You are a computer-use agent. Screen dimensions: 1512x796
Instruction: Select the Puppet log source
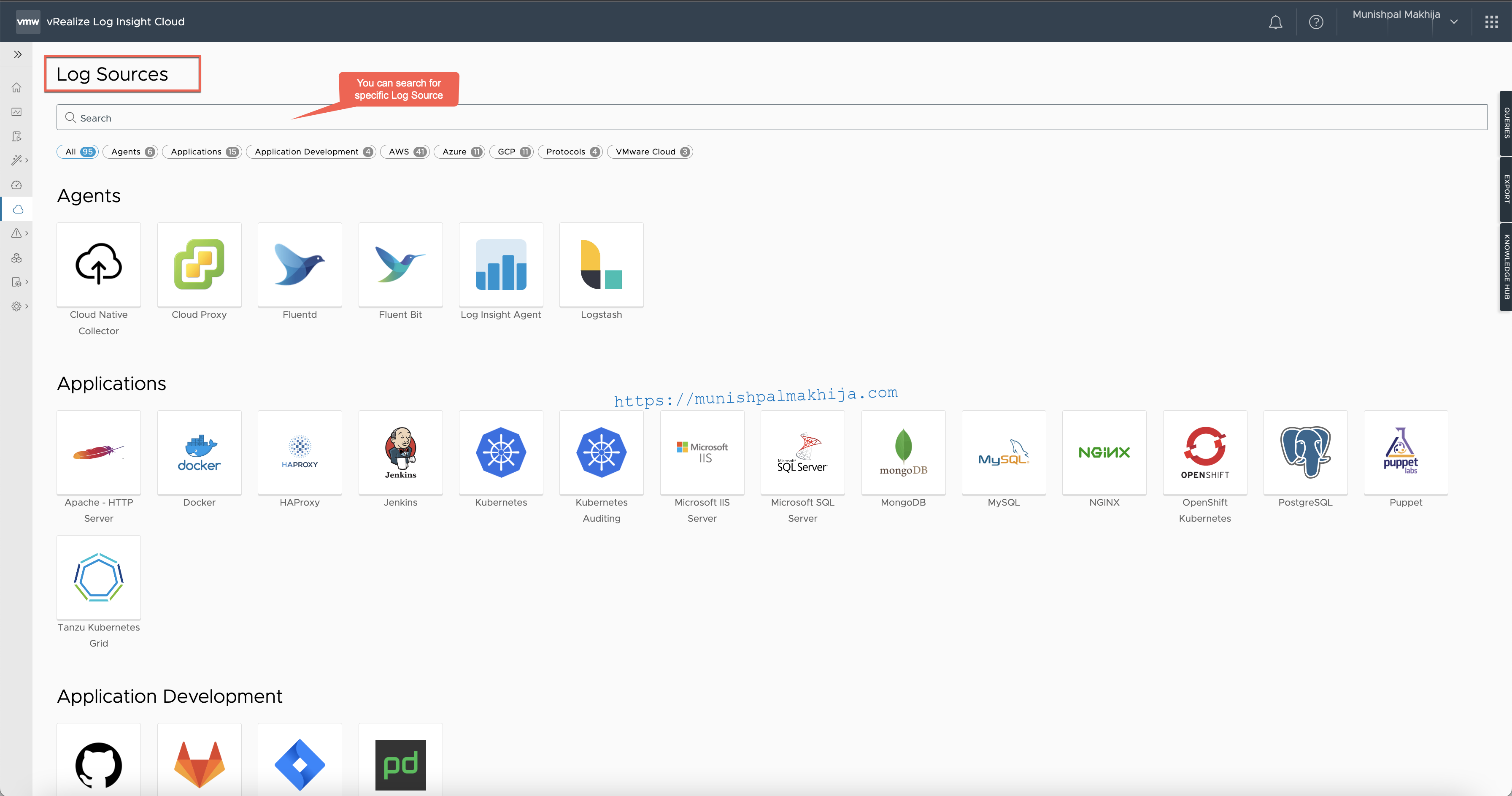1406,452
